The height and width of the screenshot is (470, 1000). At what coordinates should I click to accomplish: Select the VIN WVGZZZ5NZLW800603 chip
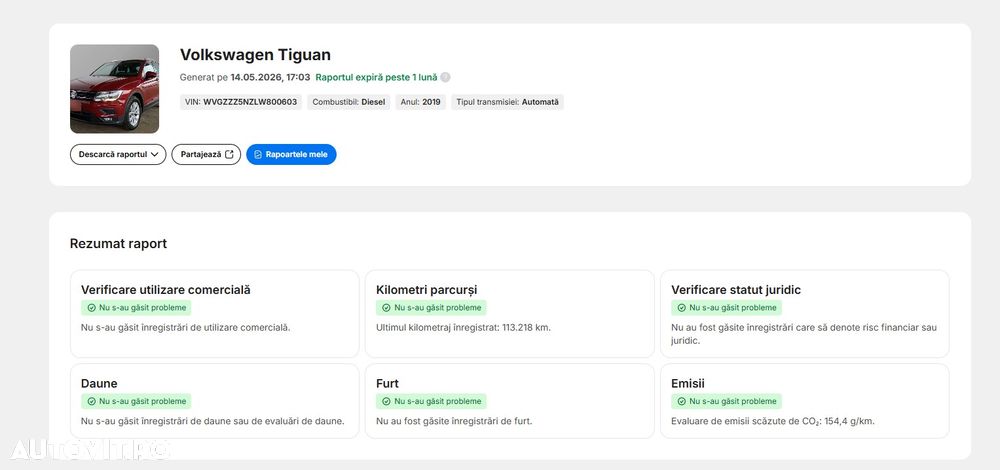[241, 102]
